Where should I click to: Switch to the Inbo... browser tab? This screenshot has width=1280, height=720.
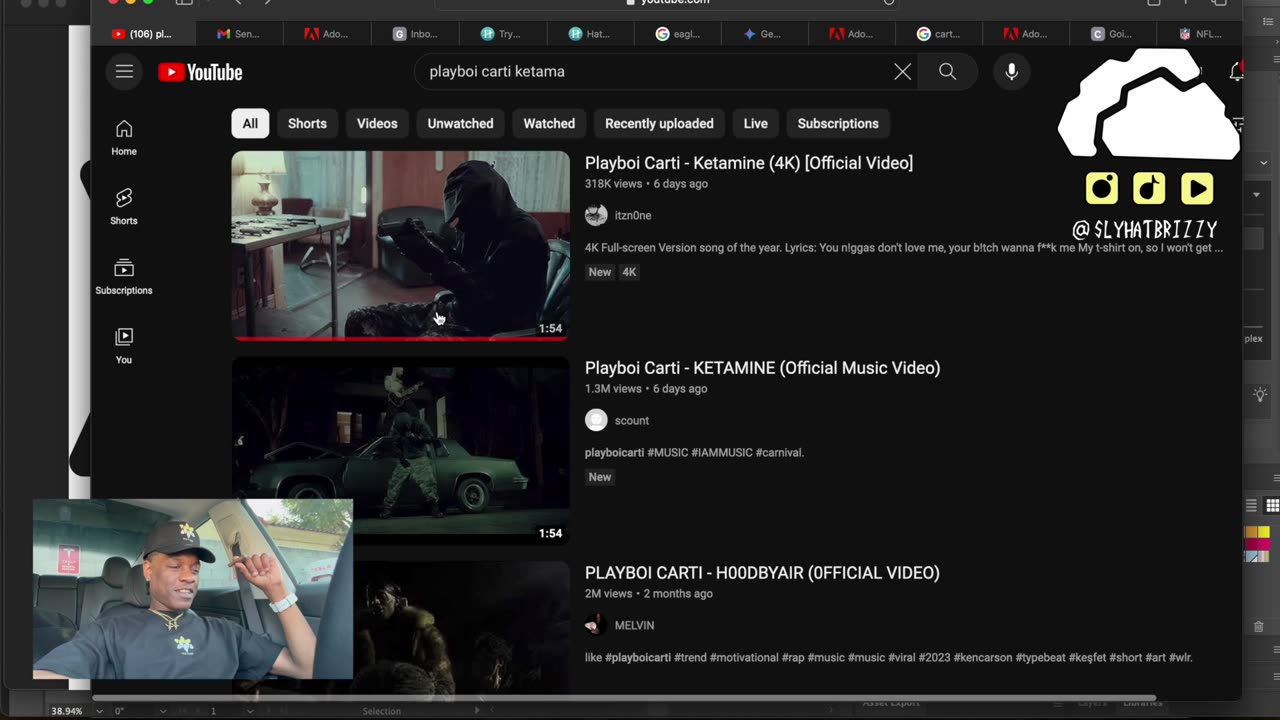414,34
